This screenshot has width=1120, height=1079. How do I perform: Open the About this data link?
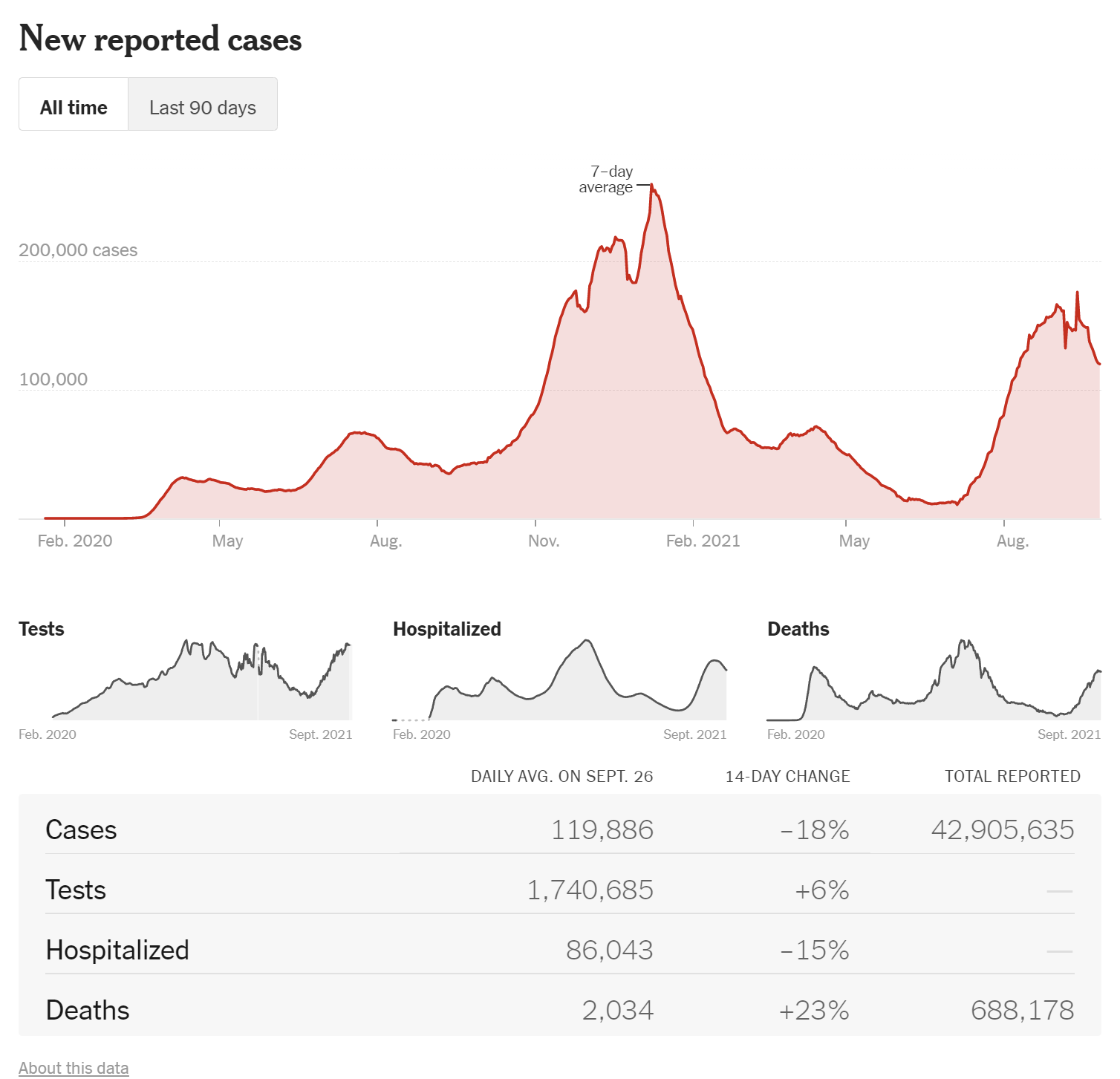[x=74, y=1067]
